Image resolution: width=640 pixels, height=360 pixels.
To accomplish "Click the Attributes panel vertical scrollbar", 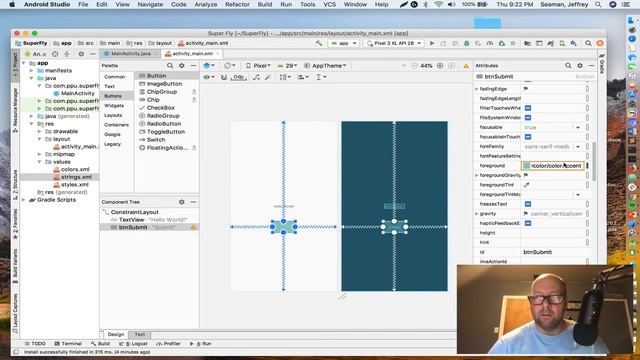I will coord(594,161).
